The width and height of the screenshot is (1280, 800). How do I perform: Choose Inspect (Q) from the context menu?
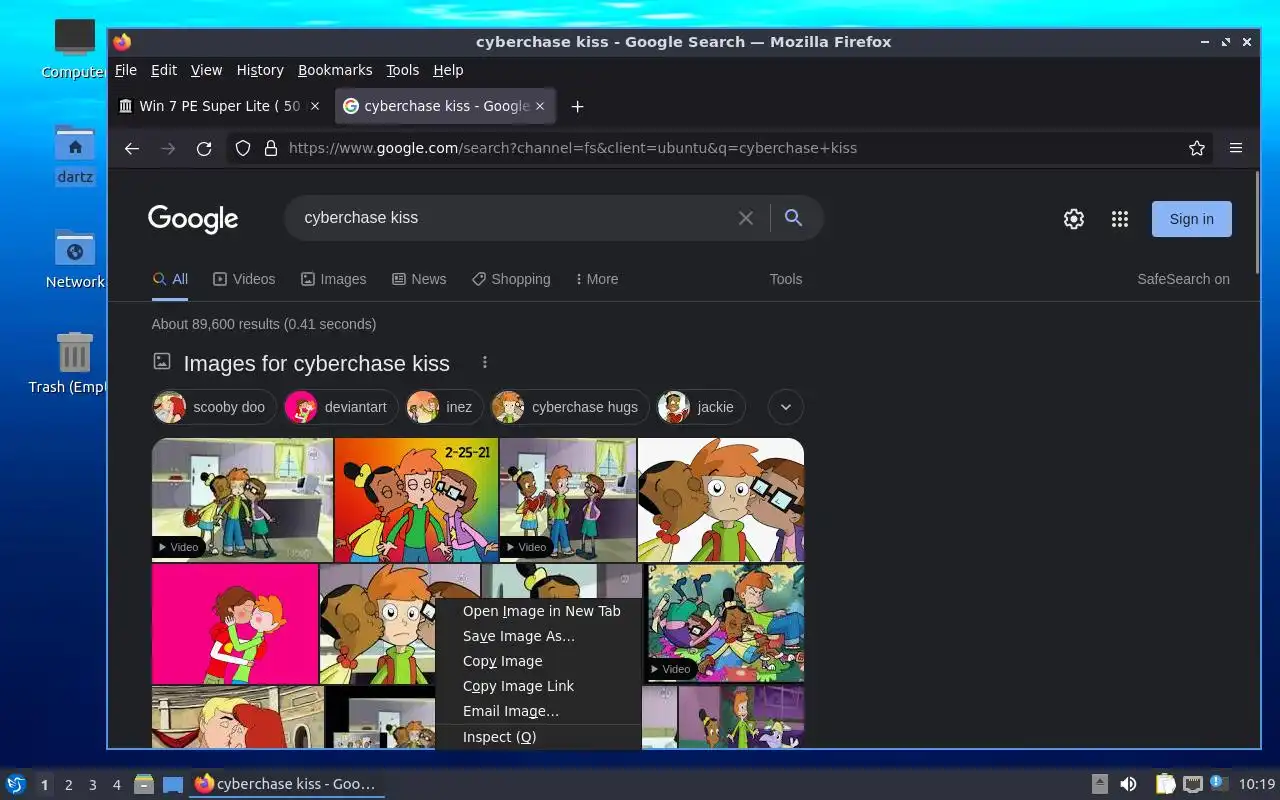pos(538,737)
